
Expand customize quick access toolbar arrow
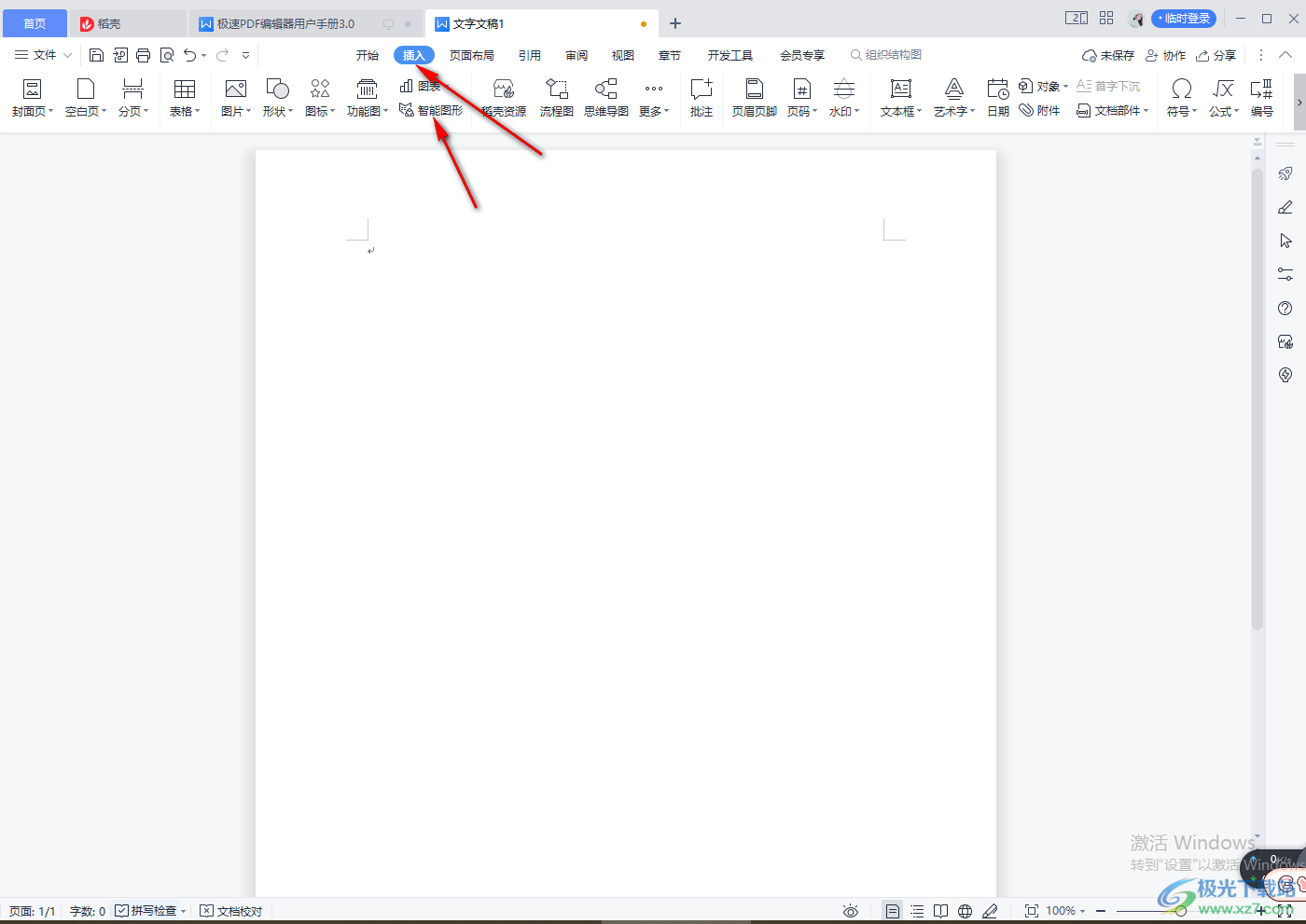click(x=246, y=55)
